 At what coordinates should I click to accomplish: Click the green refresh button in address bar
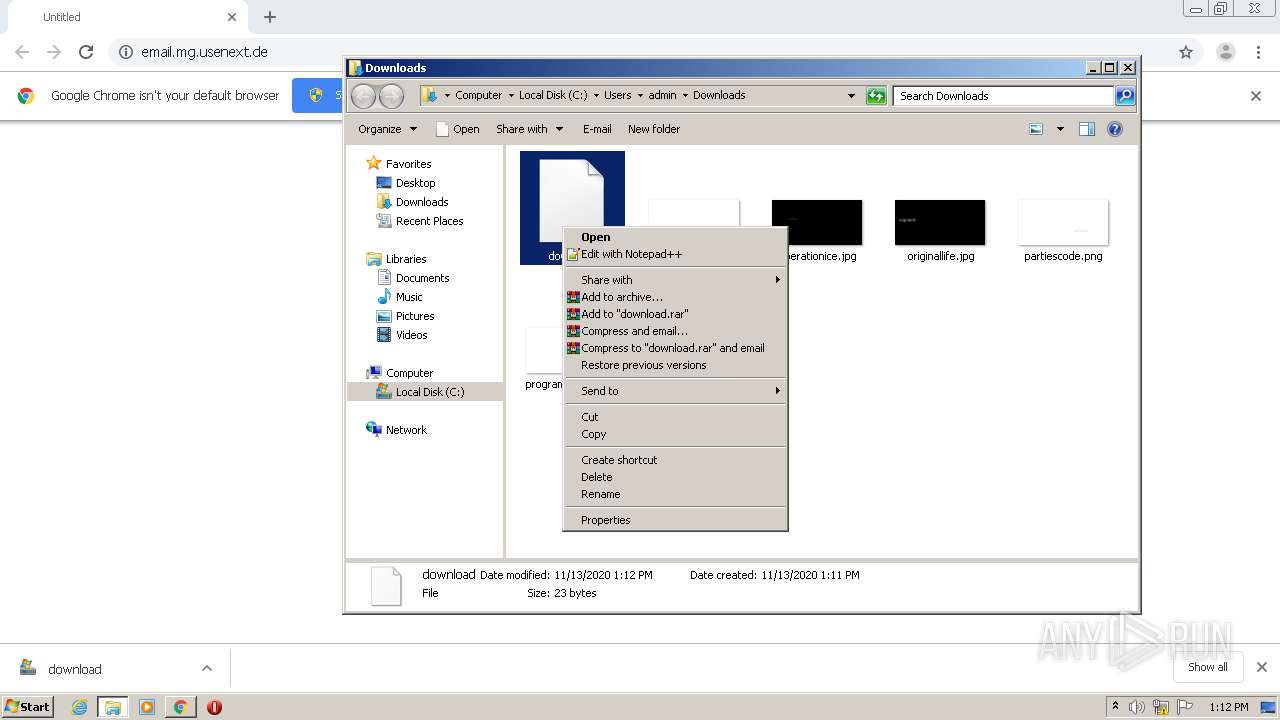pos(876,96)
